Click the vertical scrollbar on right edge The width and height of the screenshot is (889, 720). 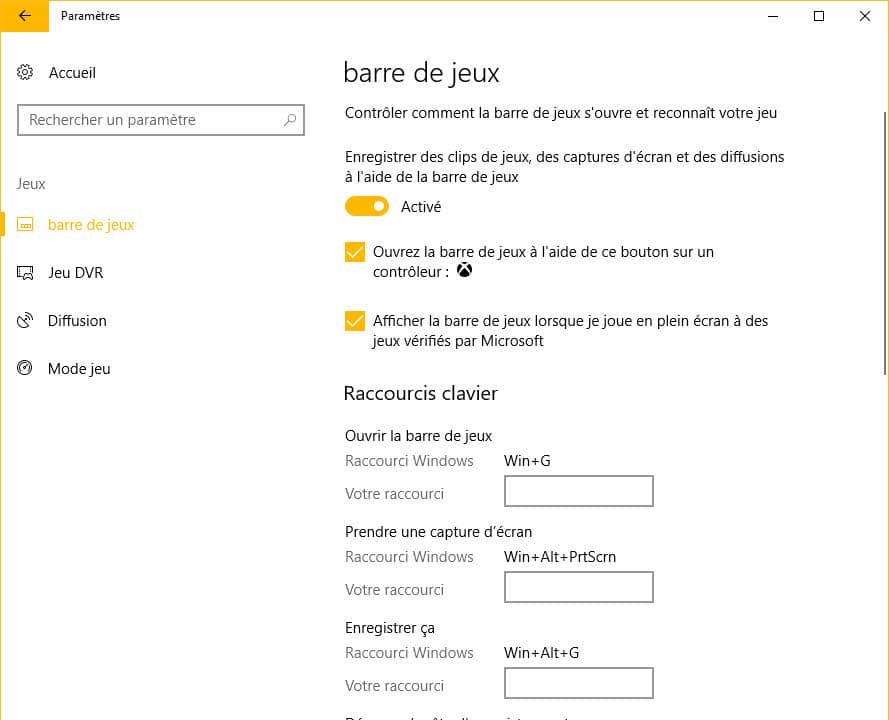tap(884, 244)
